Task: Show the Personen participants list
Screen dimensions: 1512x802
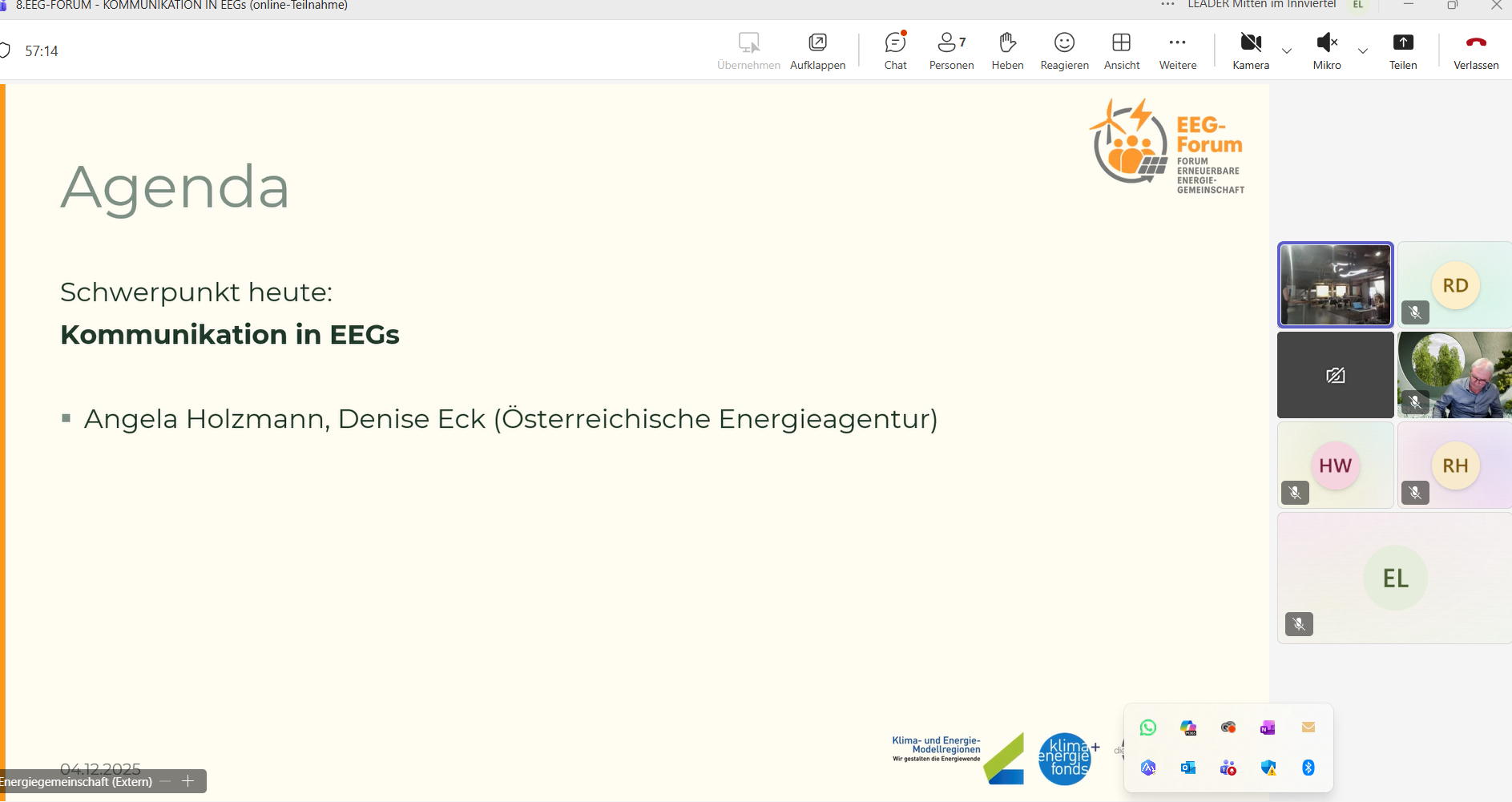Action: coord(951,50)
